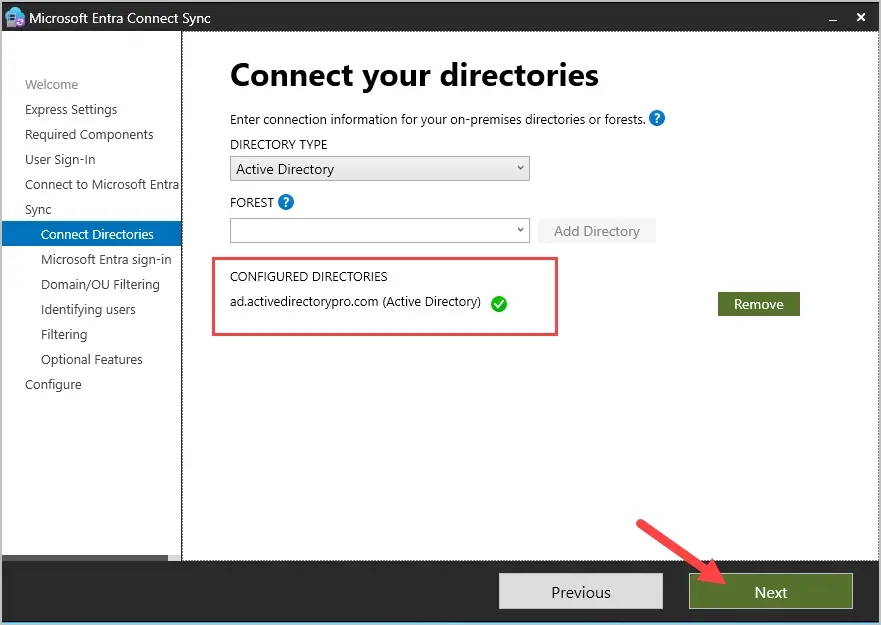Click the Add Directory button
The height and width of the screenshot is (625, 881).
point(596,230)
